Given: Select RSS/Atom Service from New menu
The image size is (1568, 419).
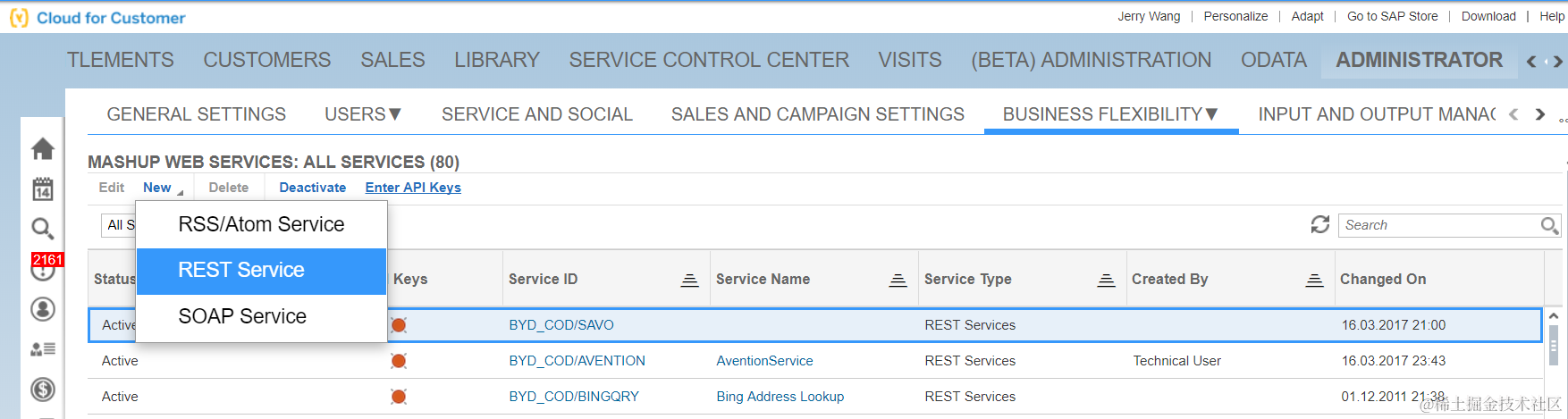Looking at the screenshot, I should click(261, 224).
